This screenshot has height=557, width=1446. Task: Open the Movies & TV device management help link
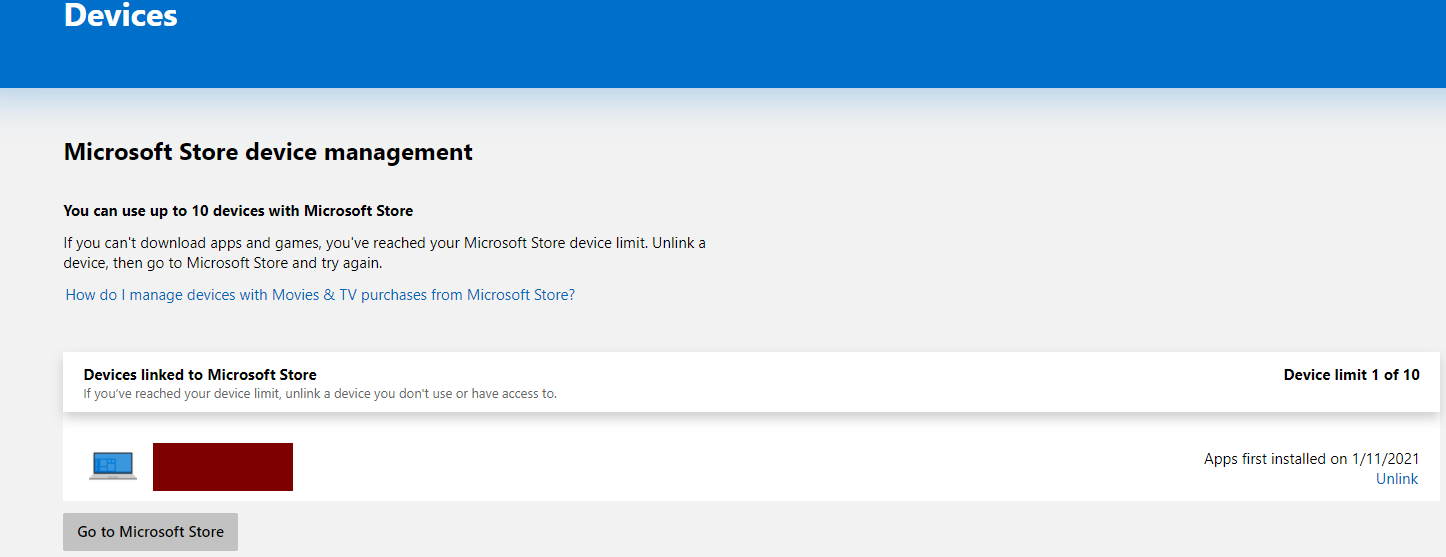click(x=320, y=295)
